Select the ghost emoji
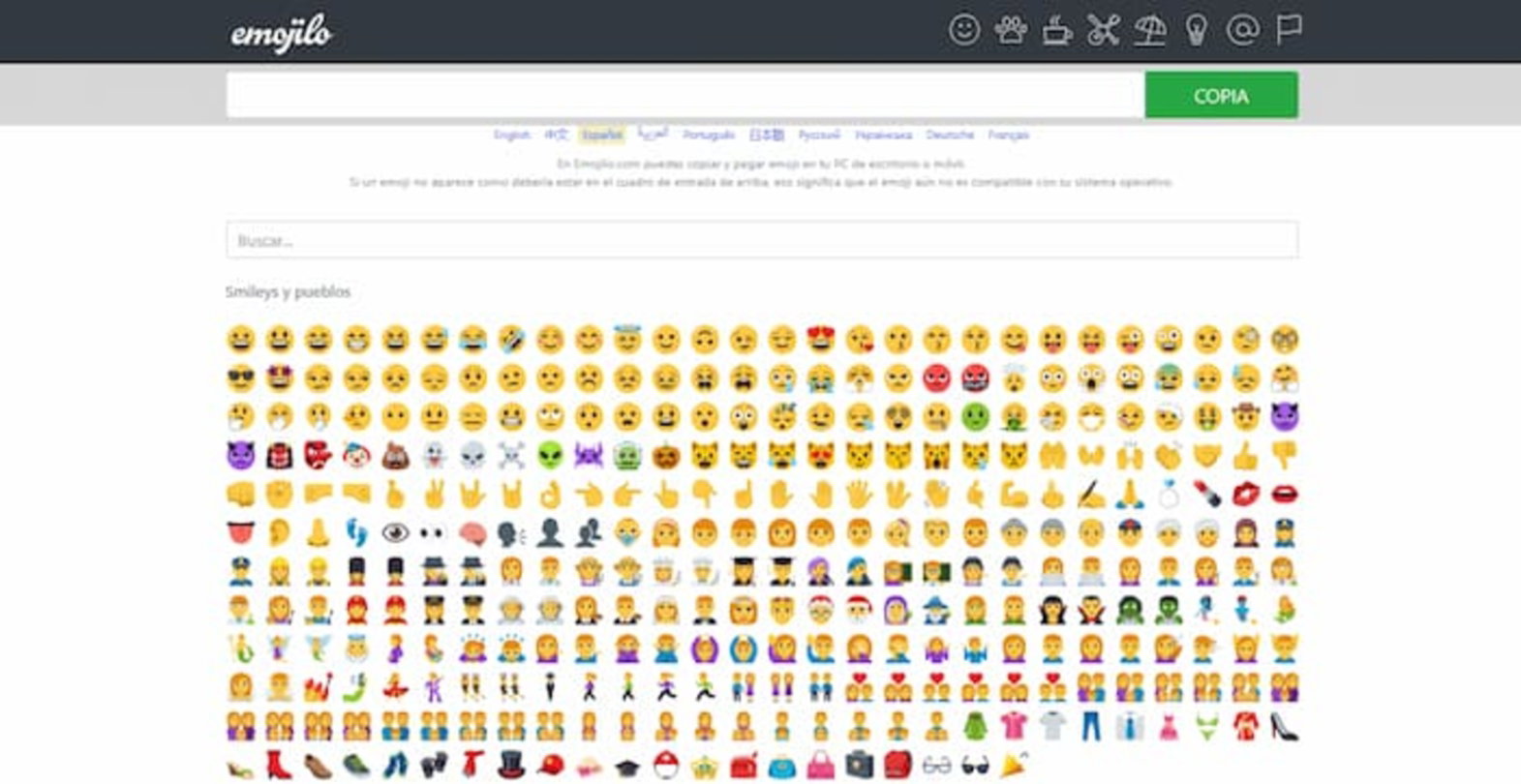This screenshot has width=1521, height=784. (x=434, y=456)
